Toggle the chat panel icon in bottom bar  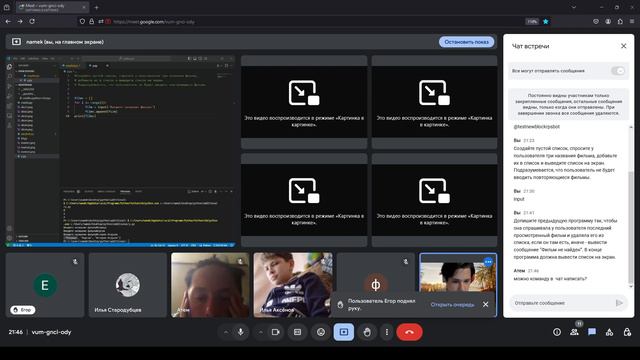click(x=592, y=332)
